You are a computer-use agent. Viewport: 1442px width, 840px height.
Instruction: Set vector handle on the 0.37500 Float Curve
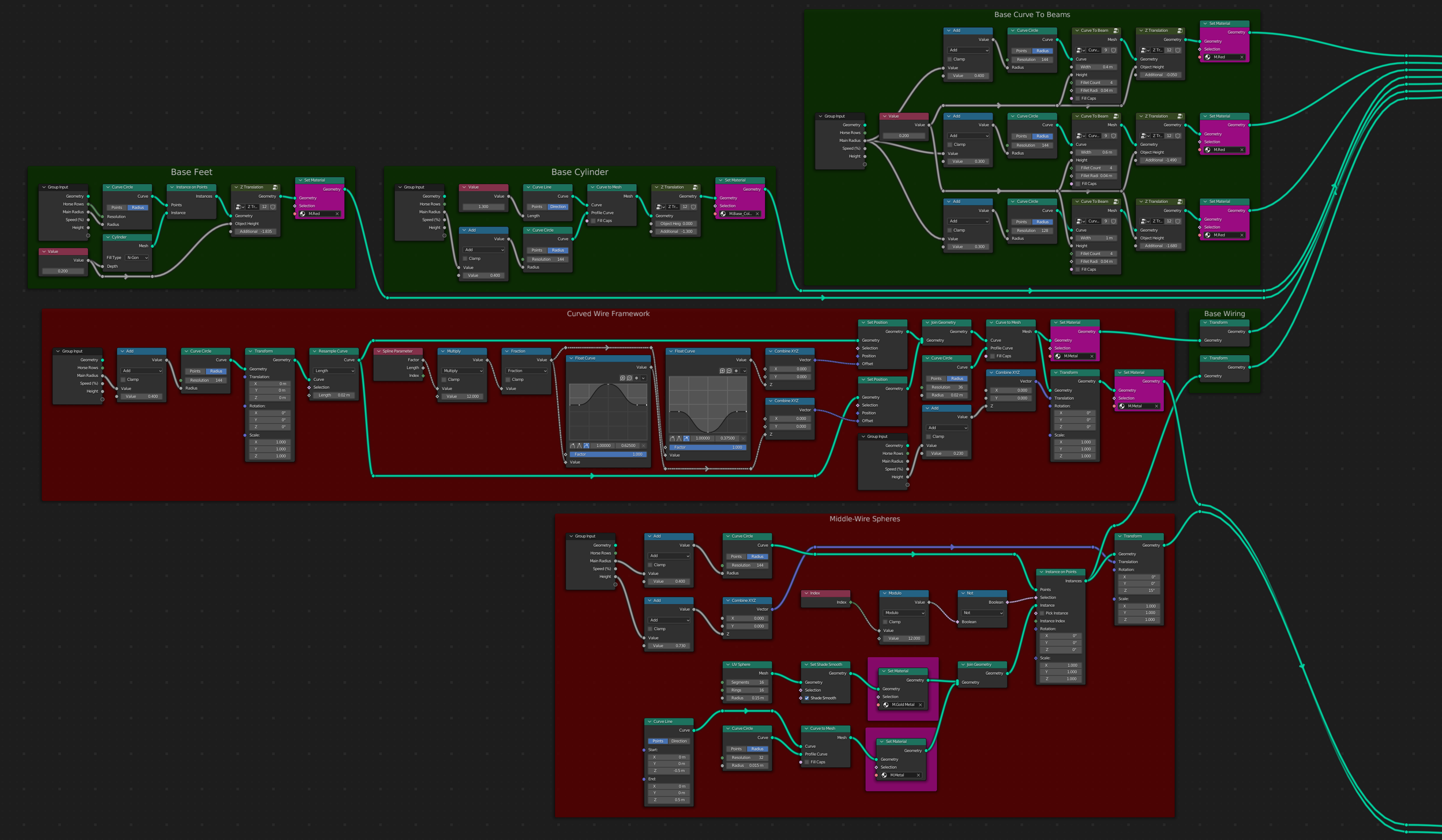tap(679, 438)
